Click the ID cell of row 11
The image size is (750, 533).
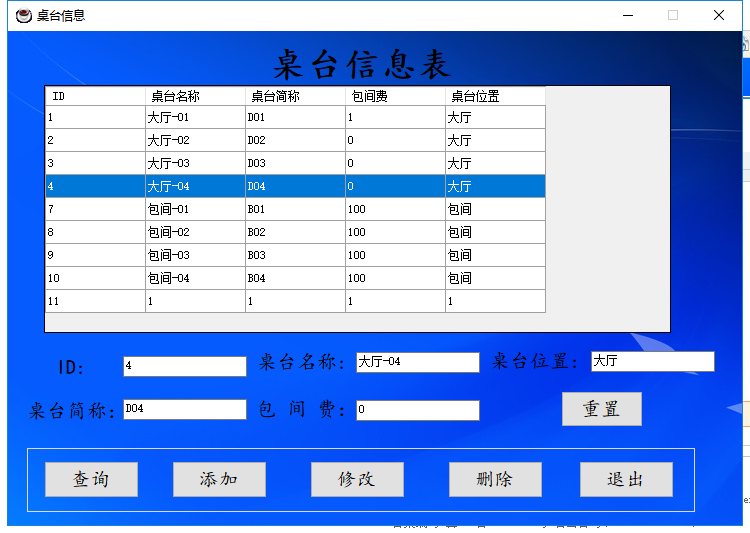(95, 301)
